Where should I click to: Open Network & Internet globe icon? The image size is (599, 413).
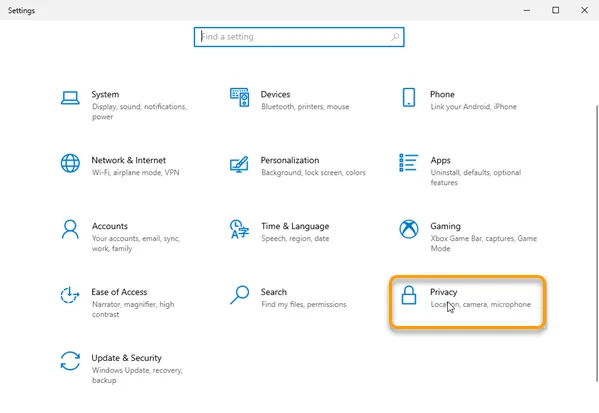pos(70,163)
